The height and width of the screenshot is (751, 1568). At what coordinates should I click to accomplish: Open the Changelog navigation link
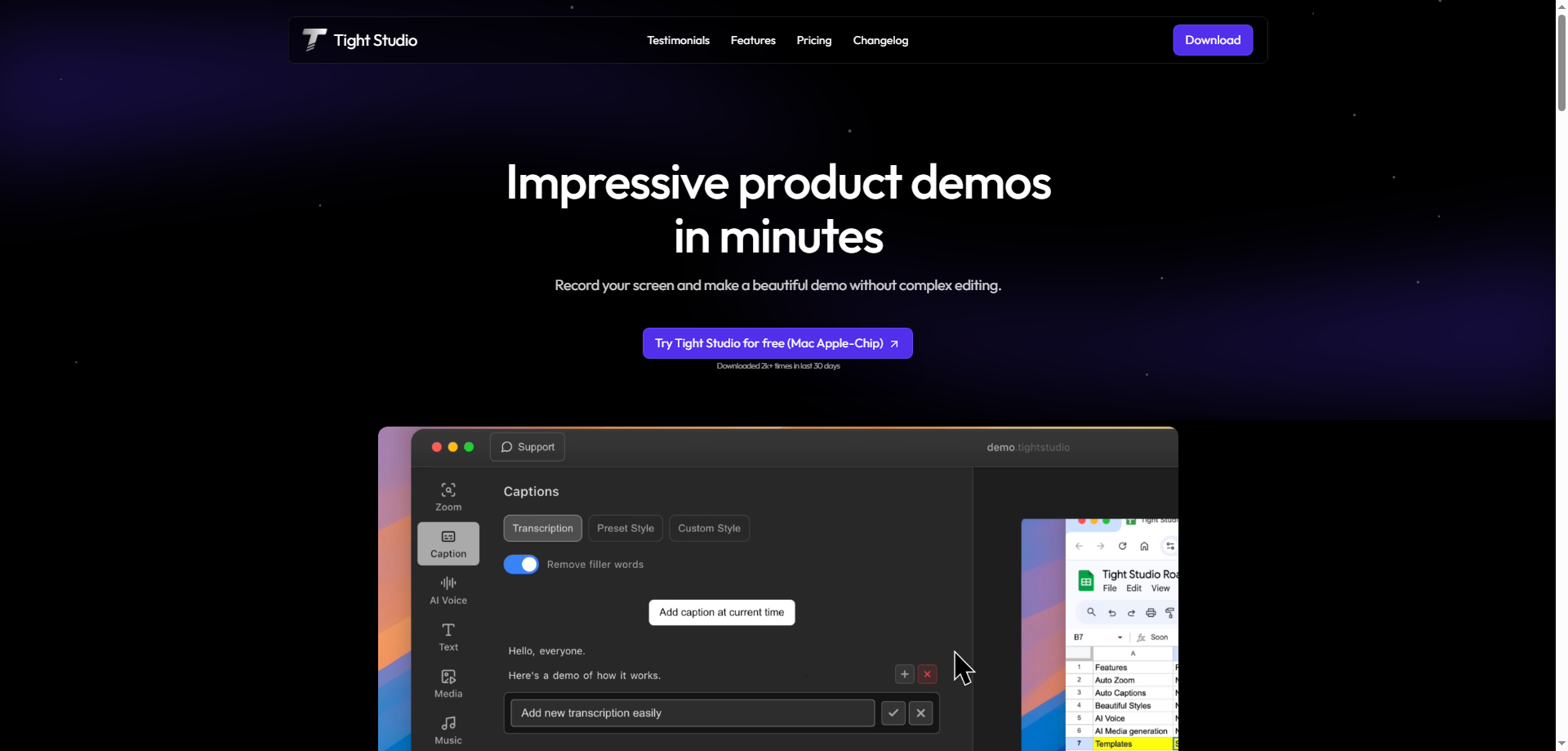880,40
